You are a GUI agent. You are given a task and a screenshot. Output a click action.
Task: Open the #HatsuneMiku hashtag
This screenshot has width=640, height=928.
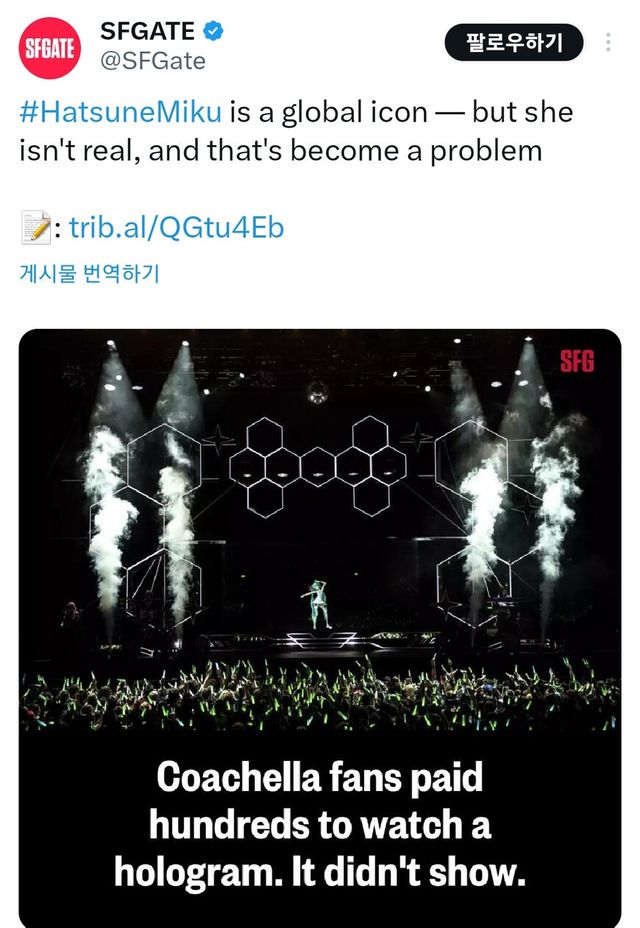(x=120, y=112)
